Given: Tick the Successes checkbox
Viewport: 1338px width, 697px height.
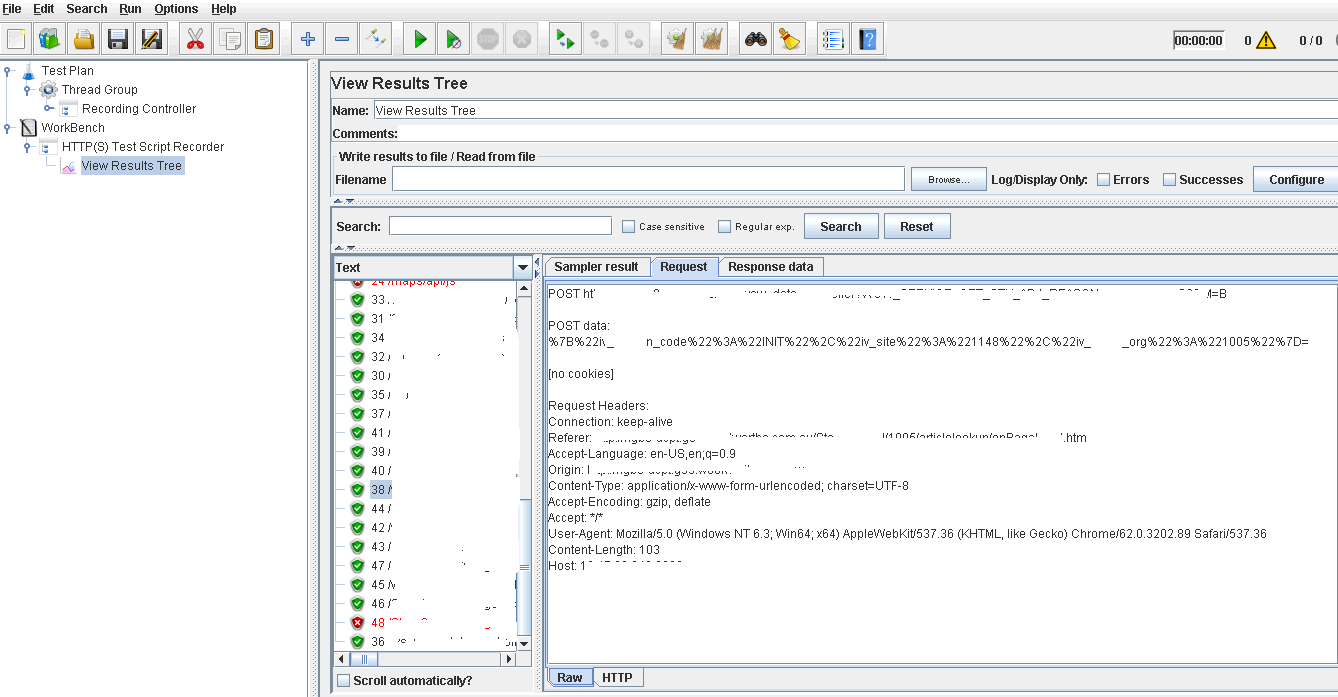Looking at the screenshot, I should pyautogui.click(x=1170, y=180).
